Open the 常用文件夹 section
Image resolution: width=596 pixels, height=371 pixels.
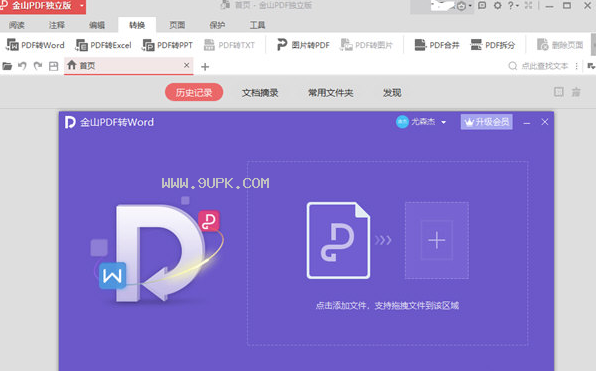pyautogui.click(x=331, y=93)
